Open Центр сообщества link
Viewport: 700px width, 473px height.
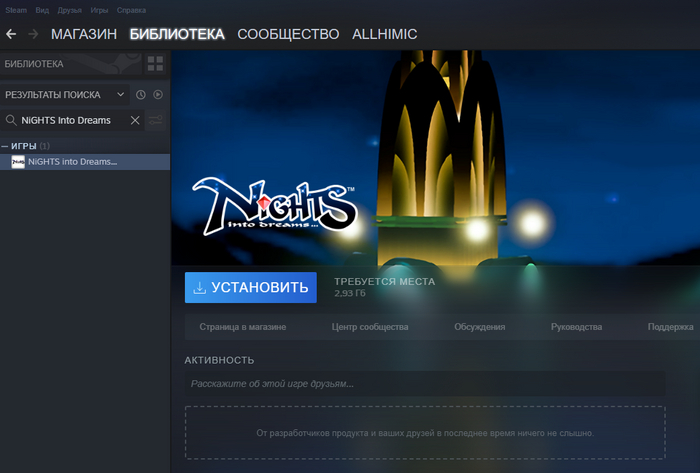tap(370, 327)
